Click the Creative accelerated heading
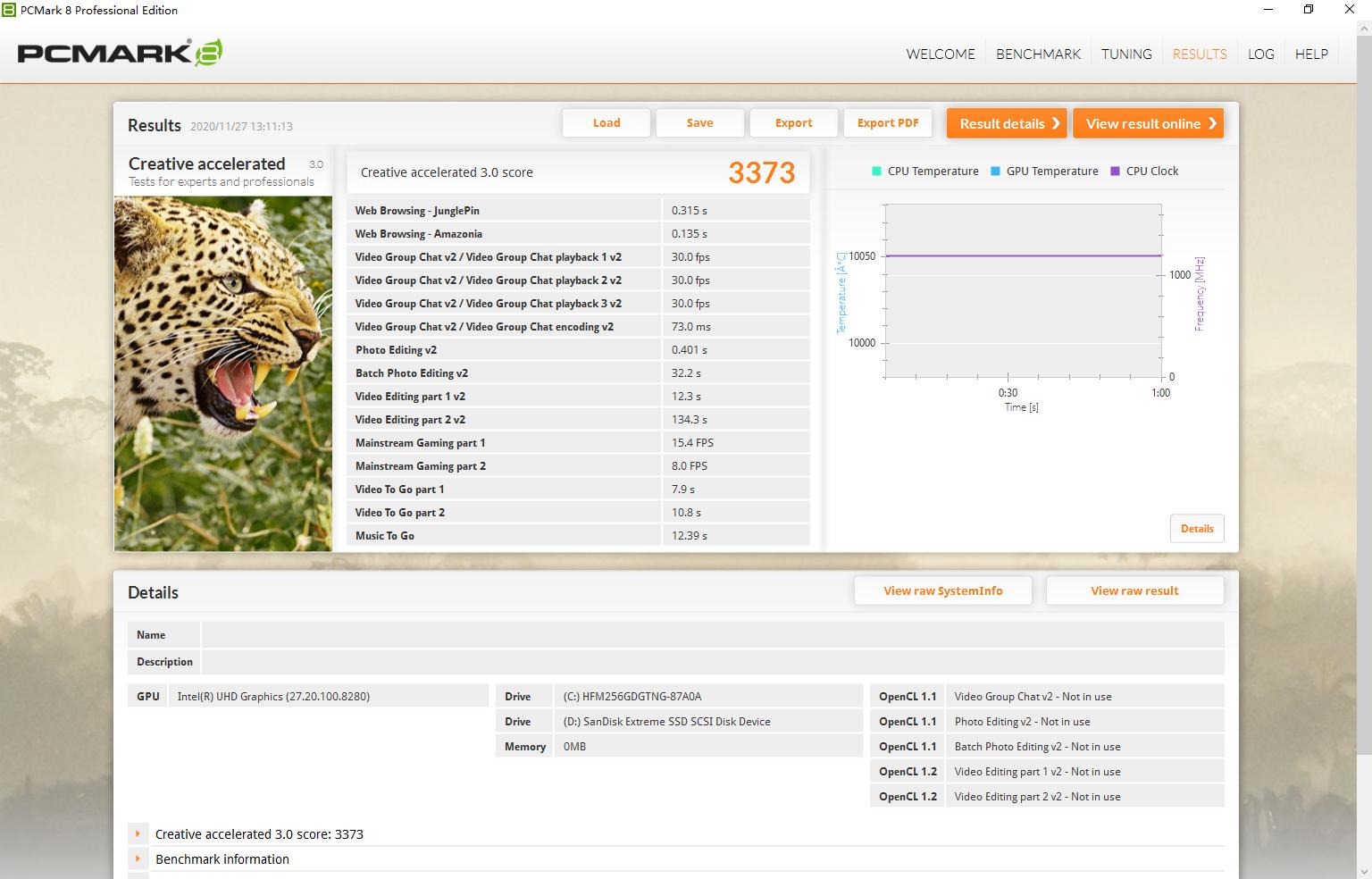The image size is (1372, 879). pyautogui.click(x=206, y=163)
